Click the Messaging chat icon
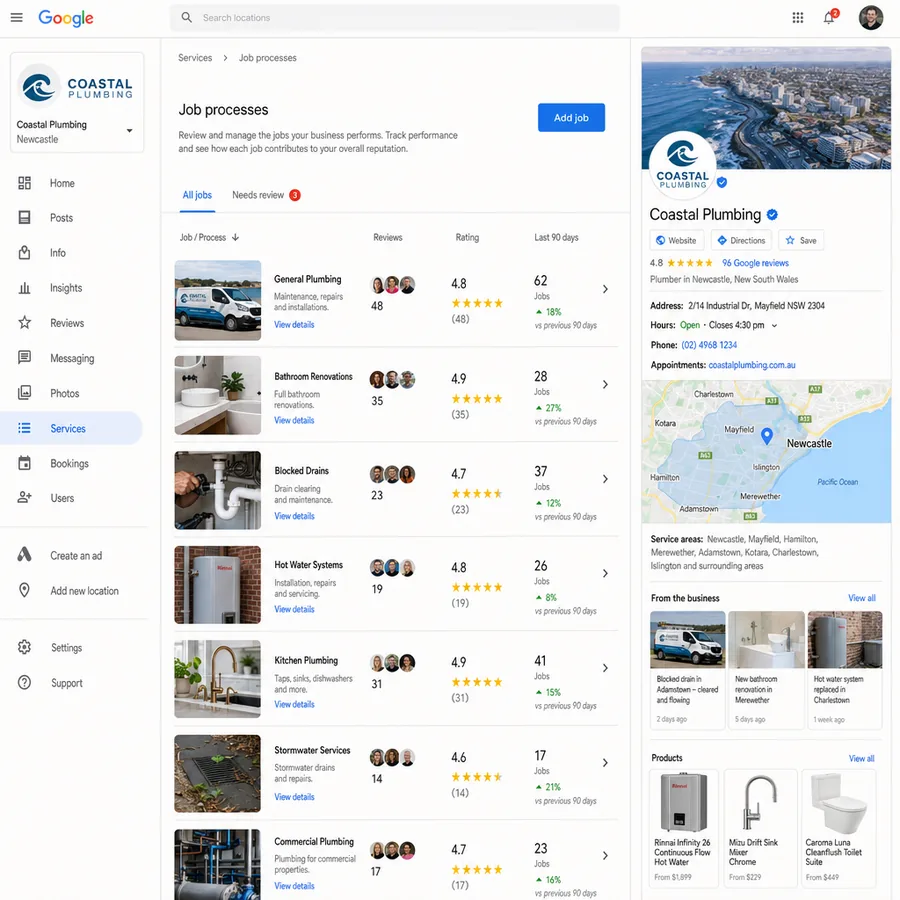This screenshot has width=900, height=900. point(24,358)
